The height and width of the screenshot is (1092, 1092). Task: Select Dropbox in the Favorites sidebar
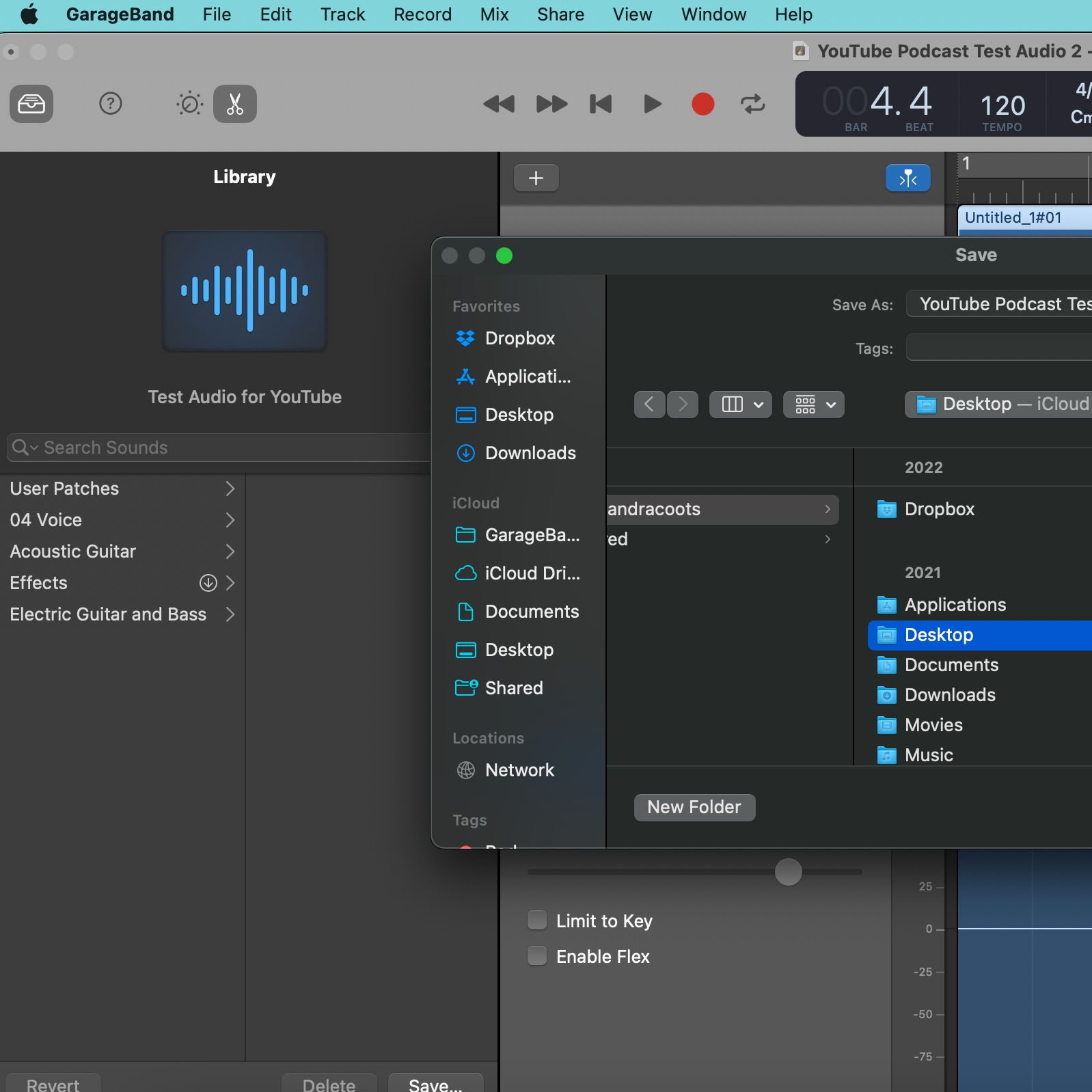coord(519,338)
